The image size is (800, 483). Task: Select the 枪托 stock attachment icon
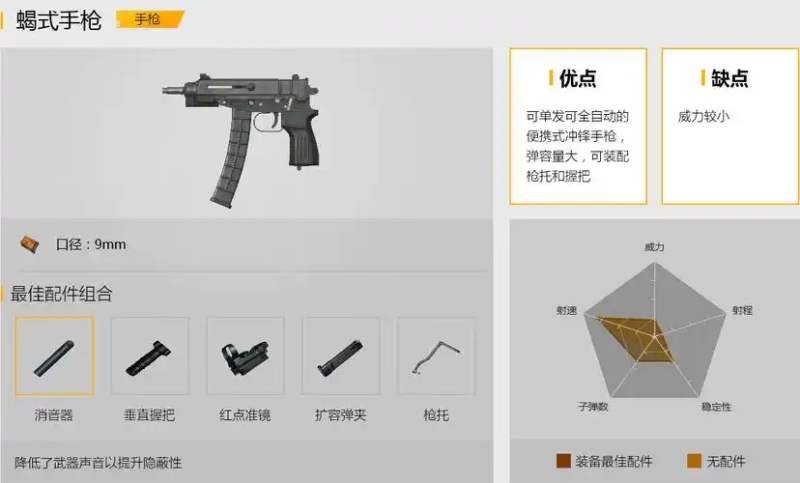point(436,356)
